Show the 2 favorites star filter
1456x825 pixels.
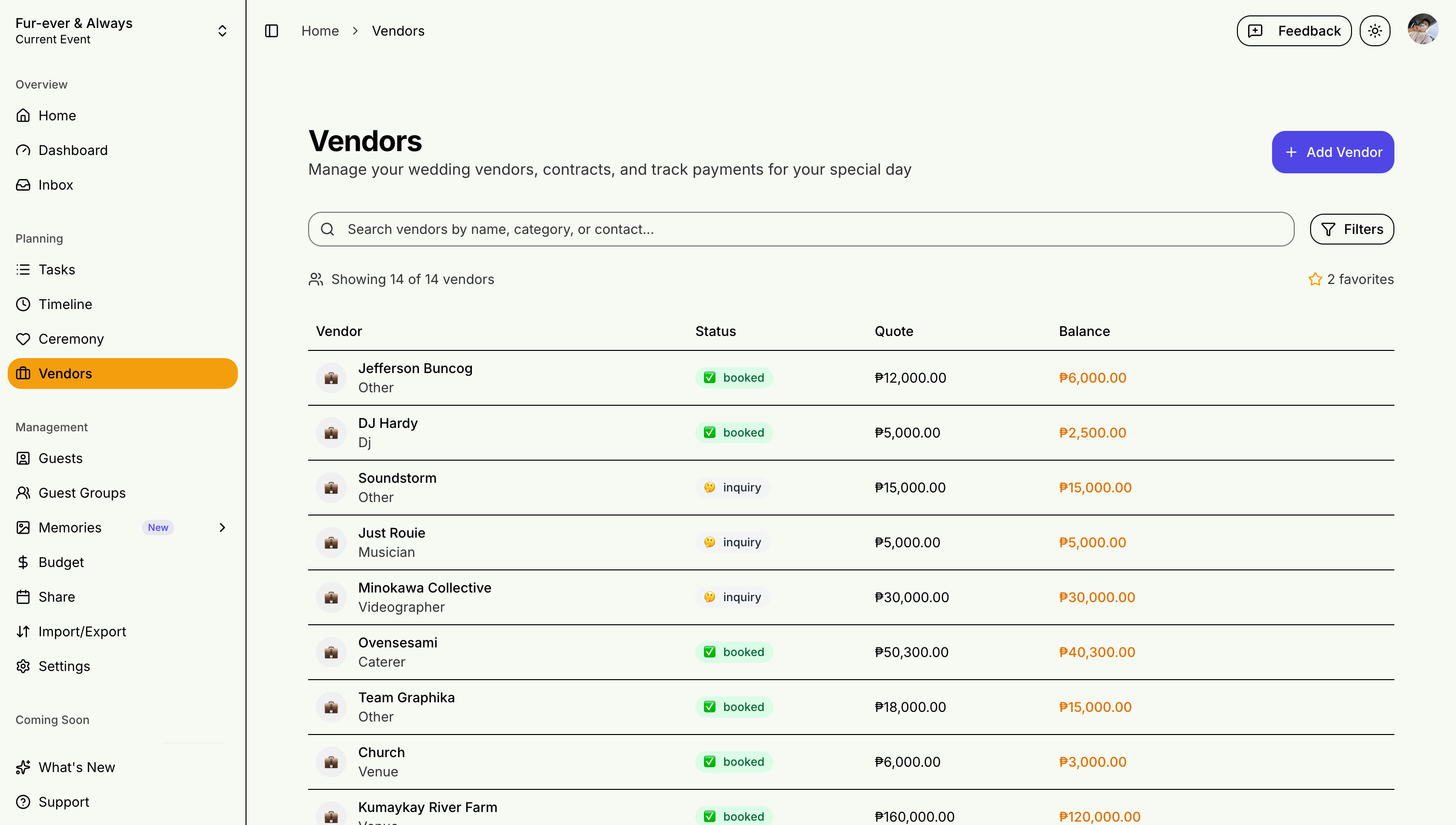pyautogui.click(x=1350, y=279)
